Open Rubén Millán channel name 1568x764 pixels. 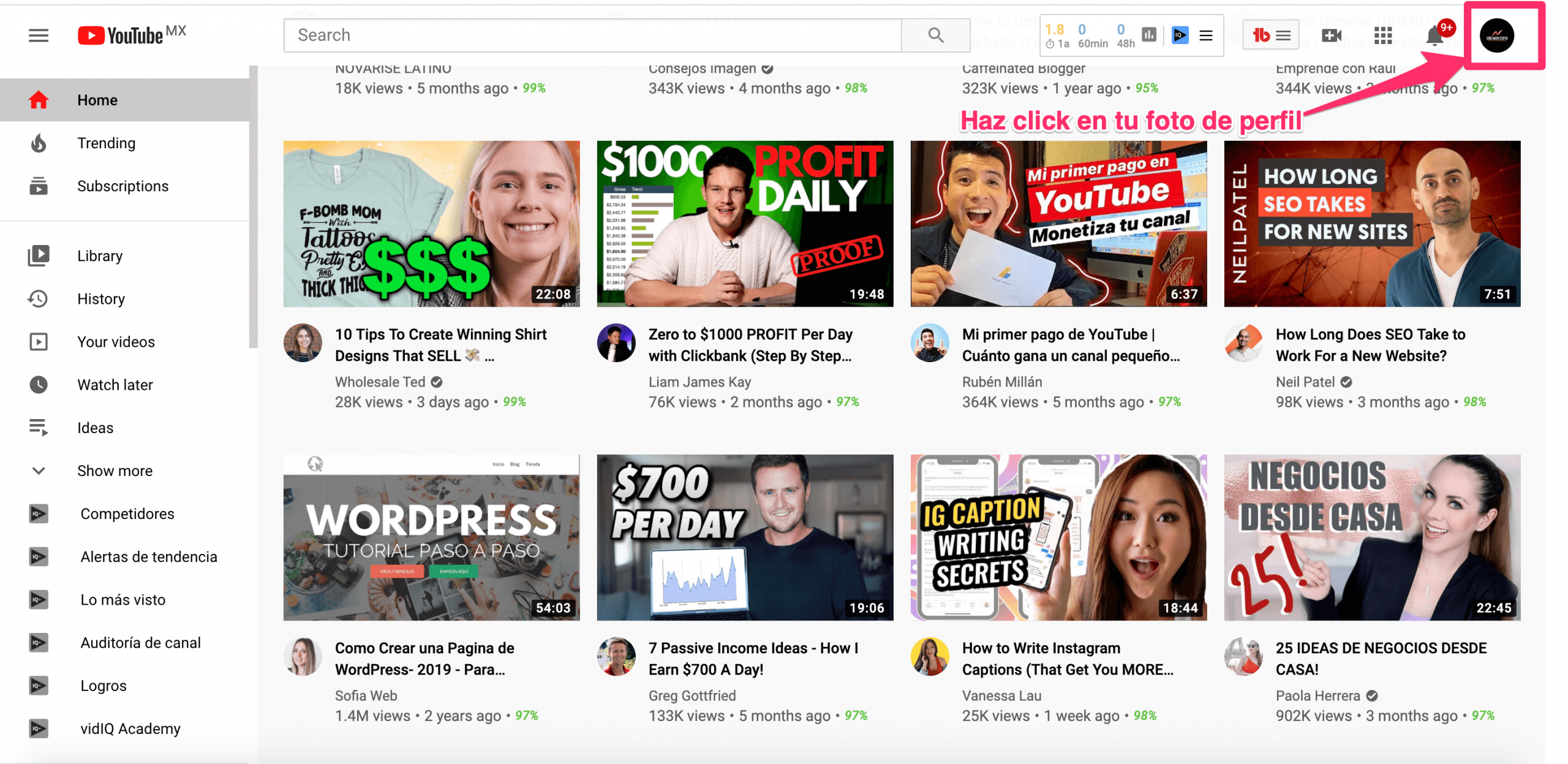tap(1001, 382)
